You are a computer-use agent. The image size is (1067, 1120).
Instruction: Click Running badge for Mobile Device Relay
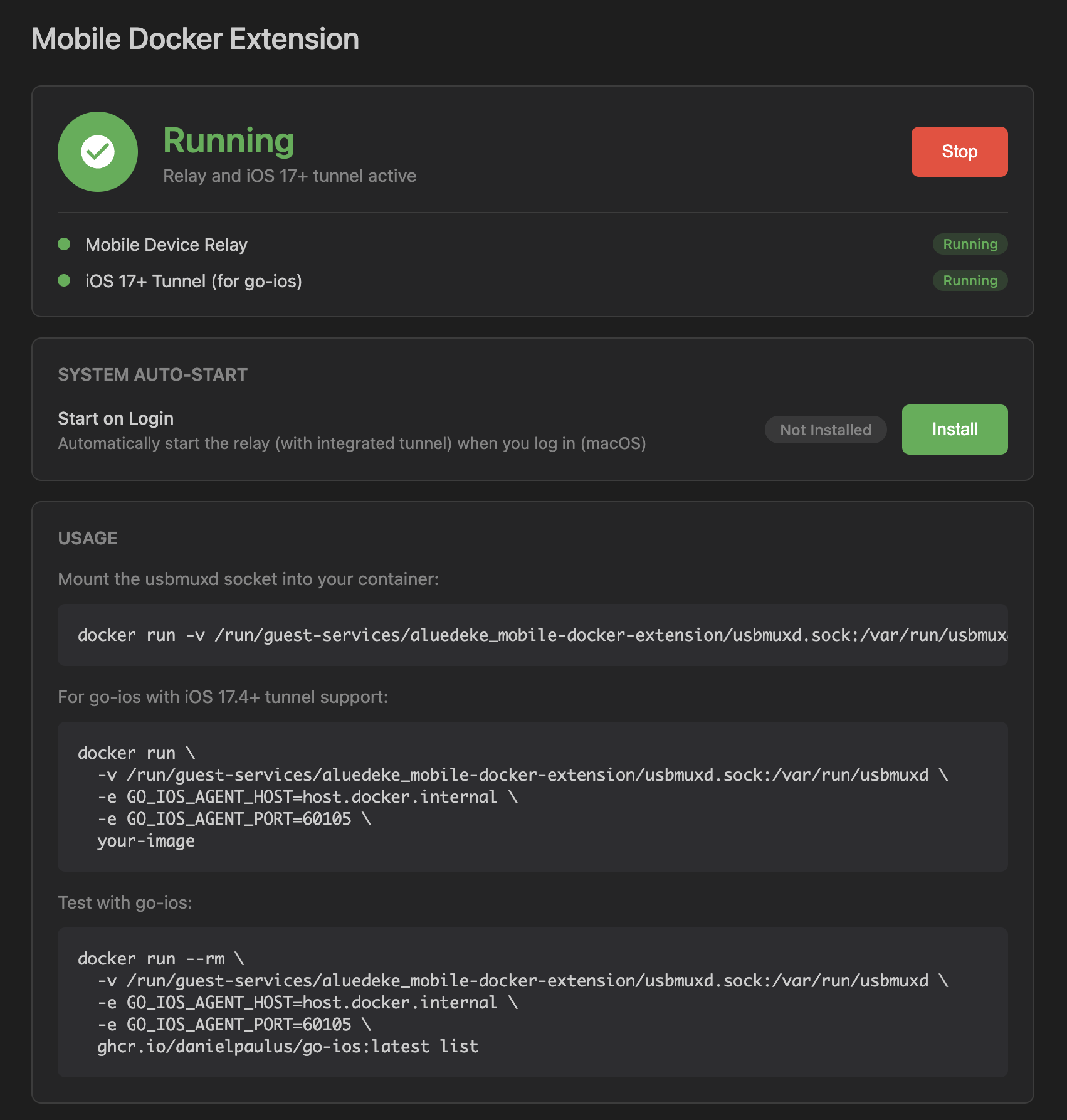point(970,244)
